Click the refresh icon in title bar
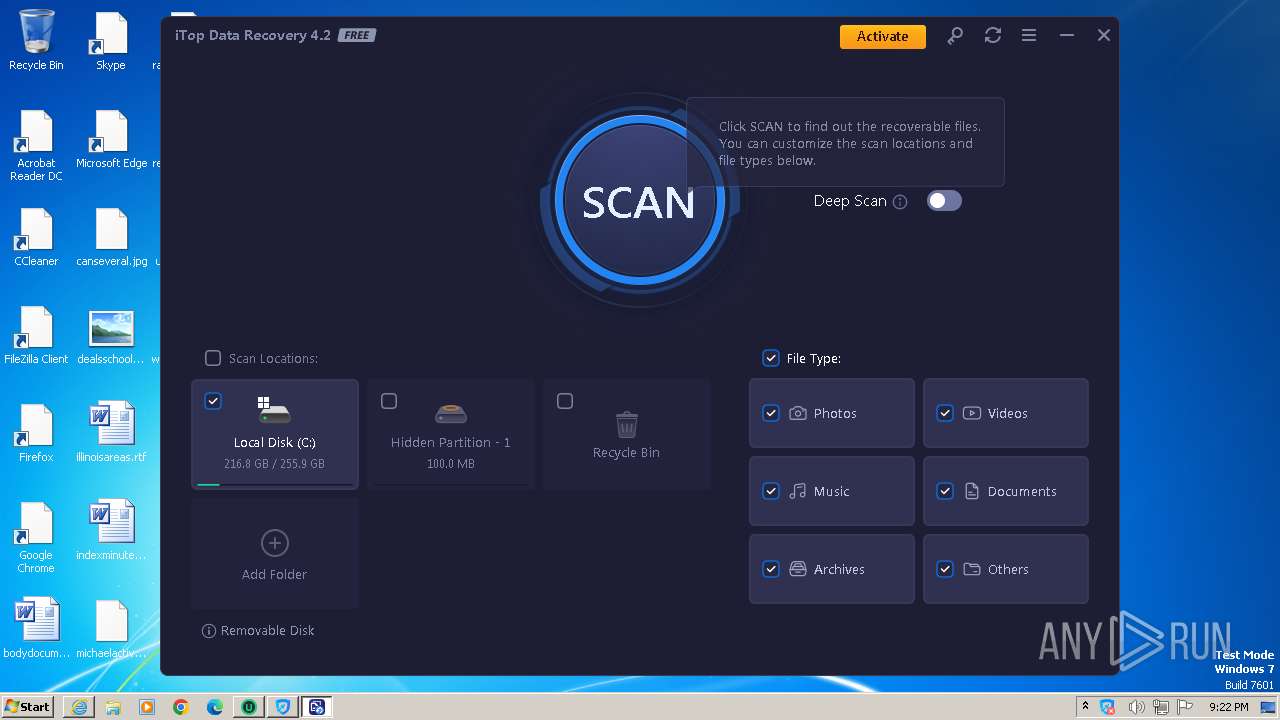1280x720 pixels. tap(992, 36)
